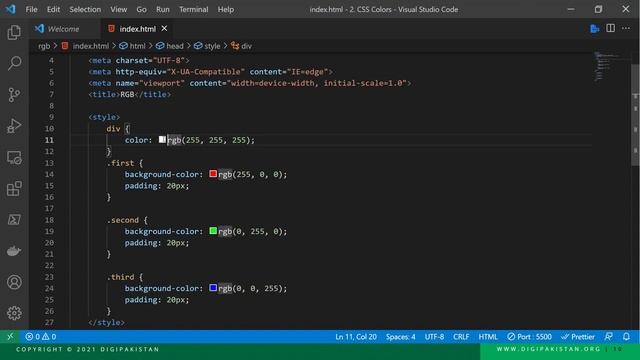Open the Terminal menu
Viewport: 640px width, 360px height.
[193, 9]
